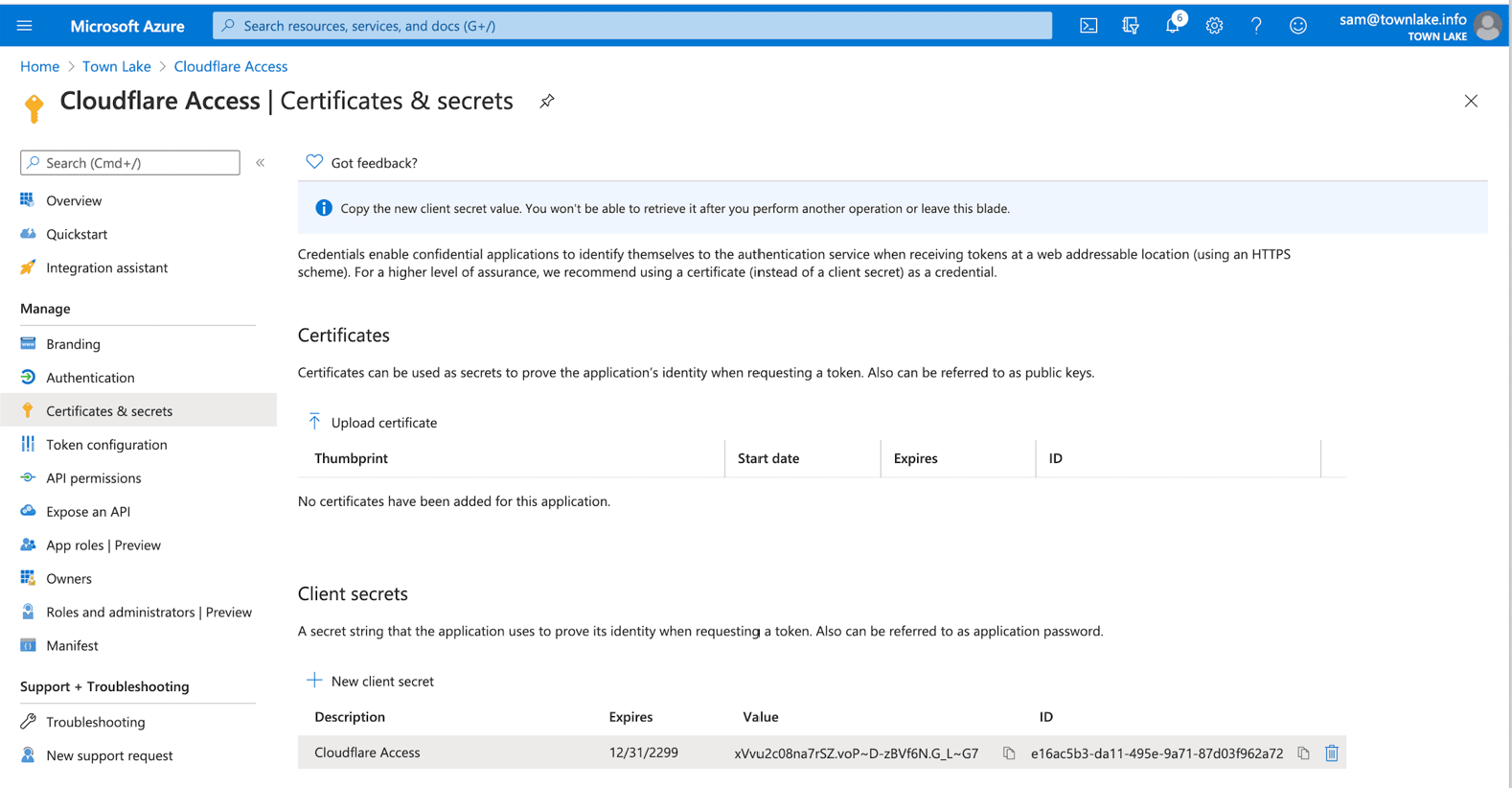Open Branding under Manage

point(73,344)
